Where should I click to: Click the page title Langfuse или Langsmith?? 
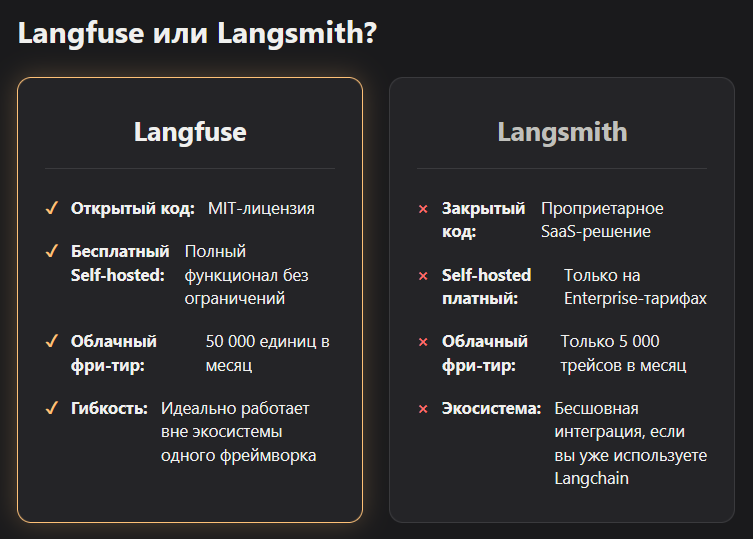tap(197, 34)
